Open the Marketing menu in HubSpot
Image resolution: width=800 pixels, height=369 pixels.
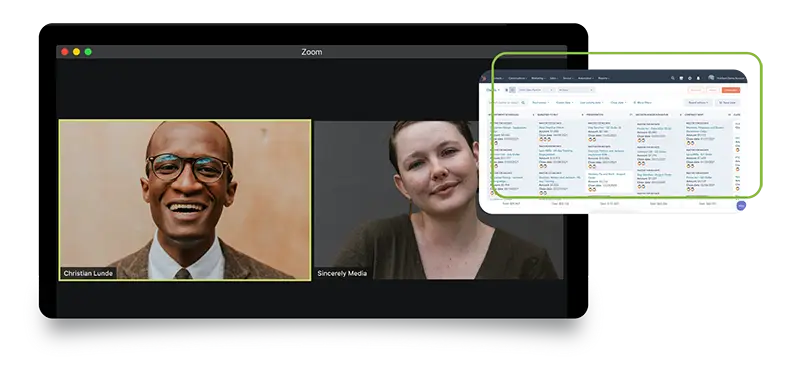tap(538, 78)
